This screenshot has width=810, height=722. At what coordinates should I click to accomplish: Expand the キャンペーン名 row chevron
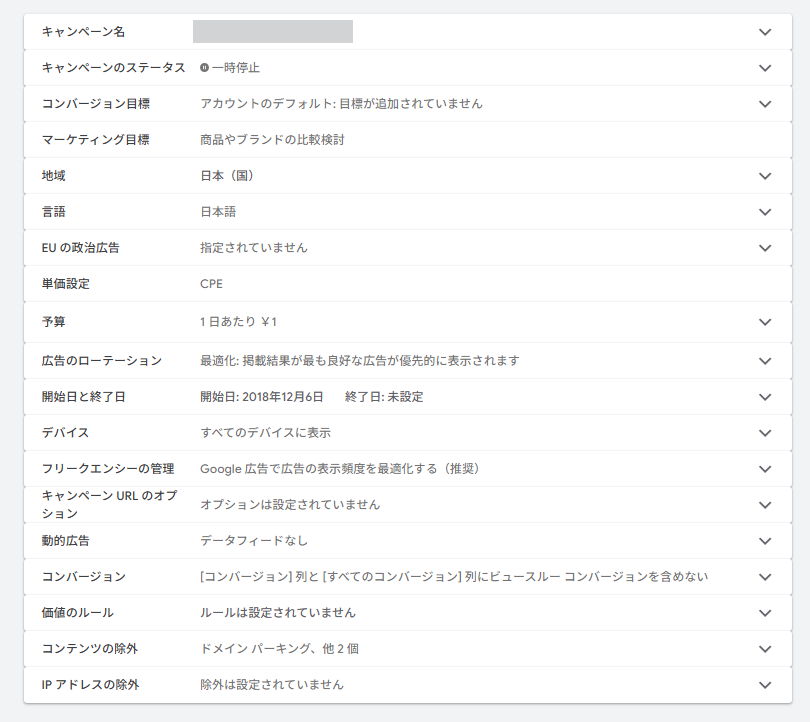coord(765,32)
